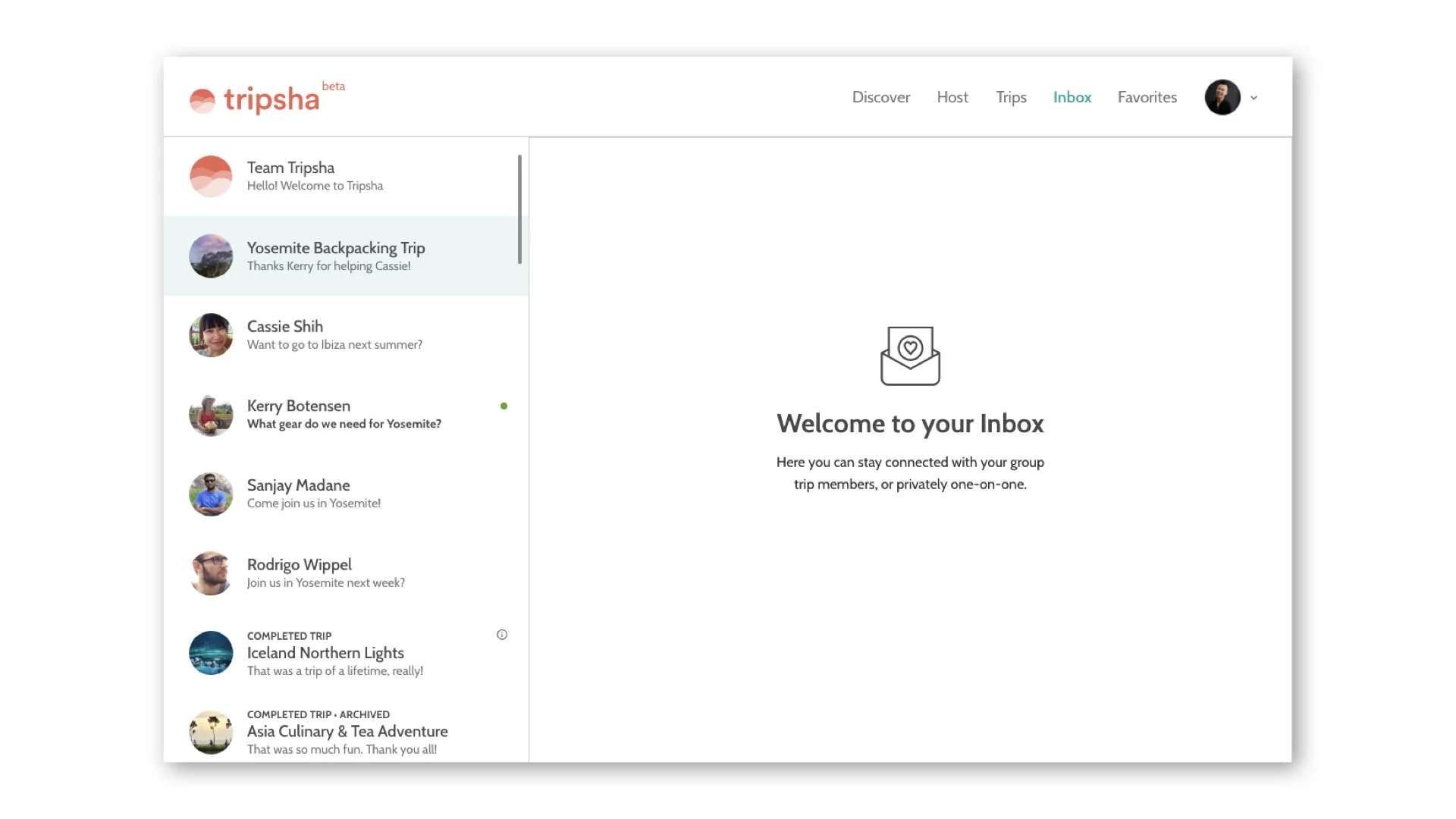Open Kerry Botensen's message about Yosemite gear
Image resolution: width=1456 pixels, height=819 pixels.
pos(344,415)
